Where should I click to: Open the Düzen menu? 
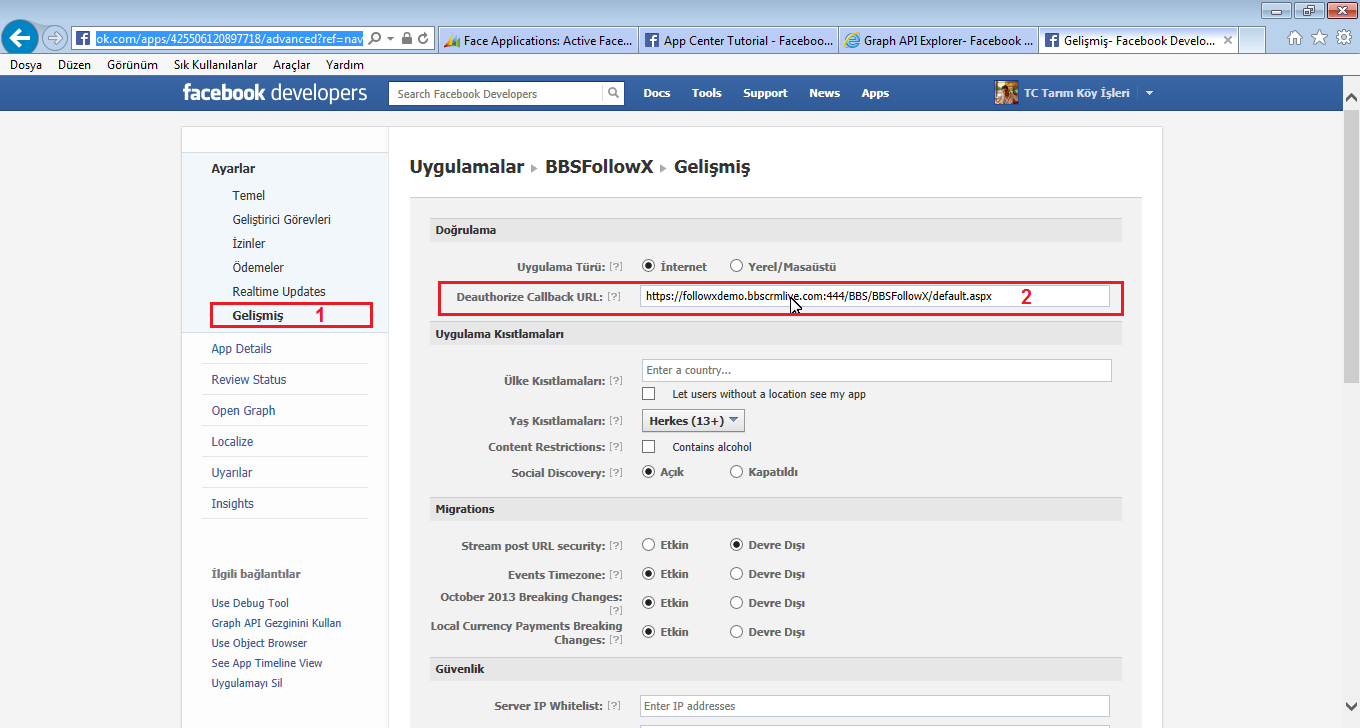[x=74, y=65]
